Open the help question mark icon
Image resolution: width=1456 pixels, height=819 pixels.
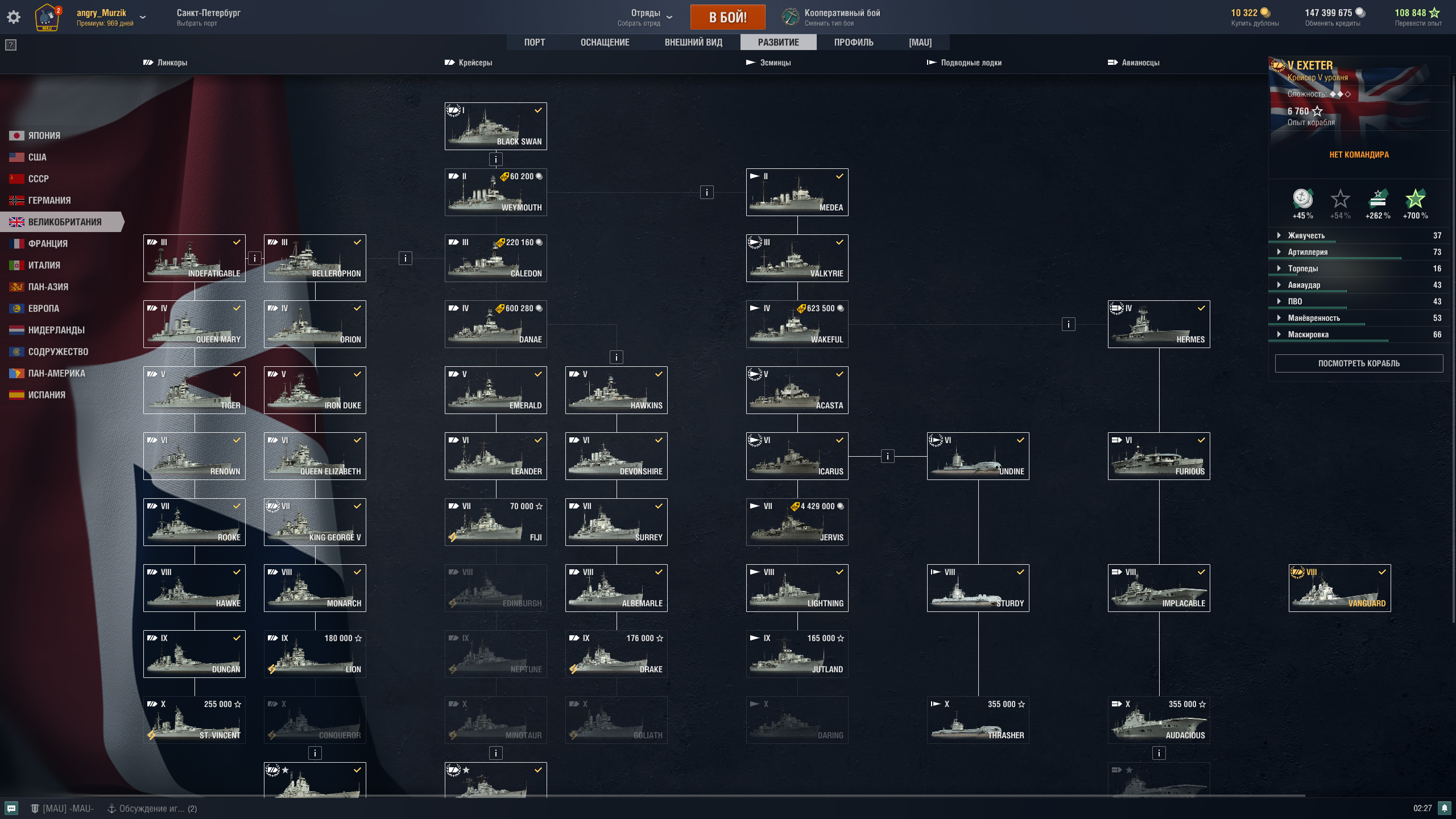pos(11,45)
